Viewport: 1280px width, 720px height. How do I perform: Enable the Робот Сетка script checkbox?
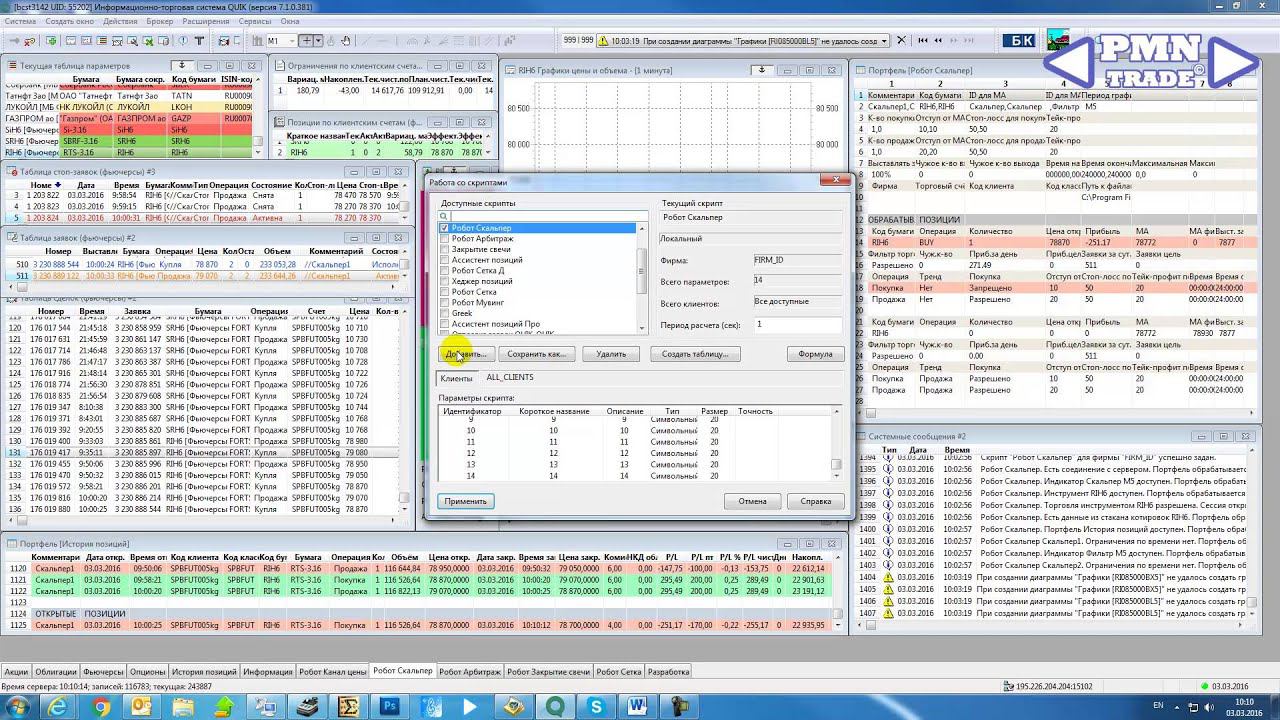pos(444,292)
